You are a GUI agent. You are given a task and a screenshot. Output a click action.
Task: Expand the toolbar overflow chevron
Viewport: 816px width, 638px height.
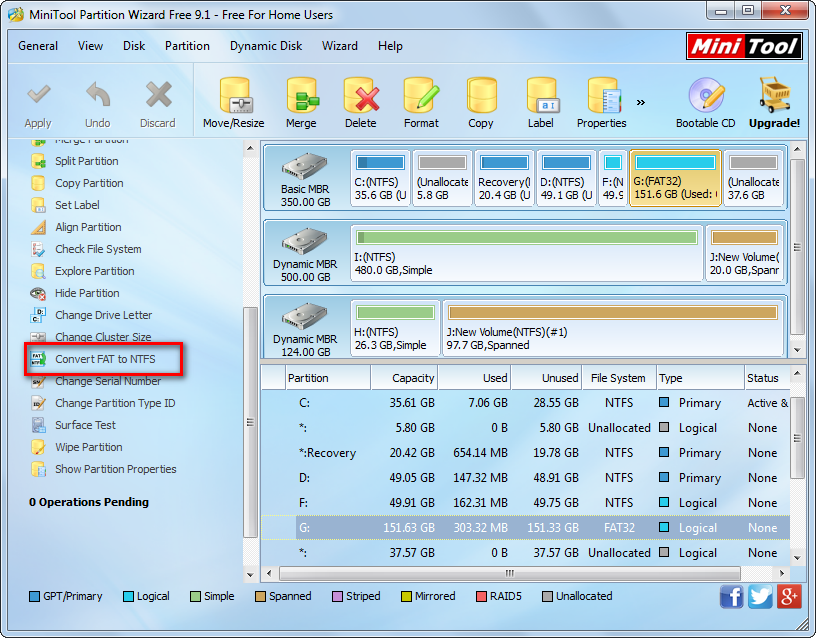(x=641, y=103)
